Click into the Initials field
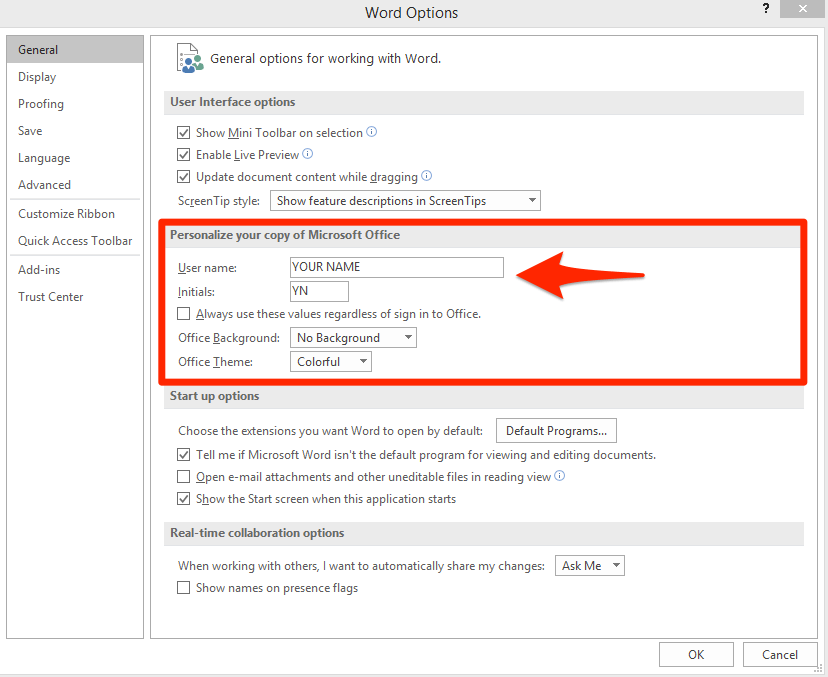This screenshot has width=828, height=677. [319, 292]
